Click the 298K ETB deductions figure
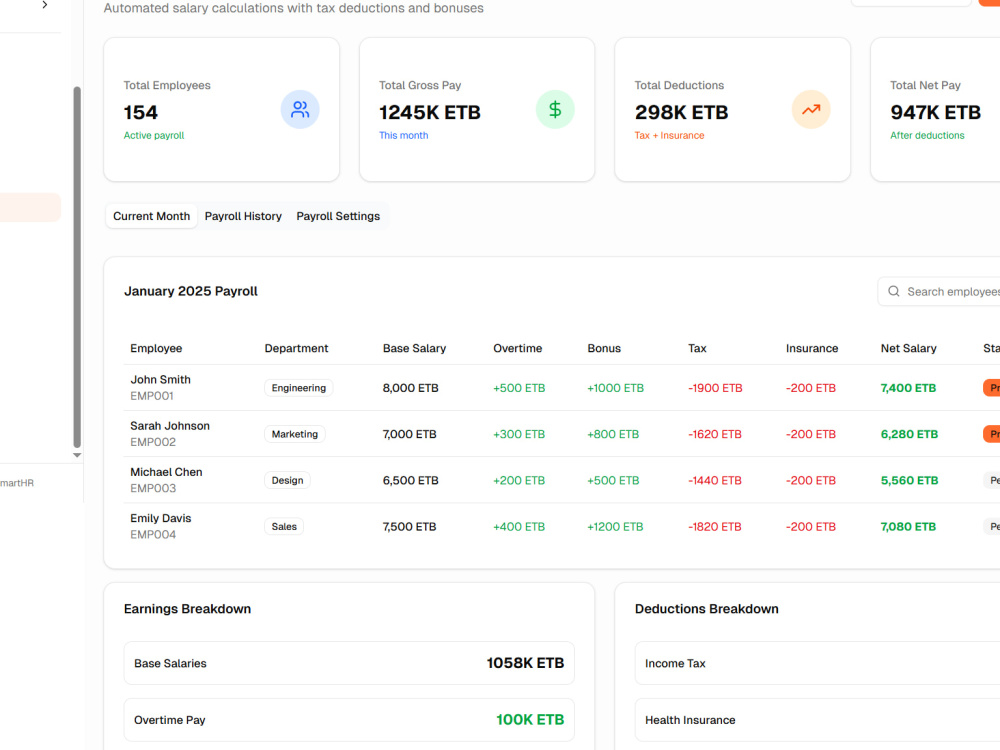The height and width of the screenshot is (750, 1000). (x=681, y=112)
